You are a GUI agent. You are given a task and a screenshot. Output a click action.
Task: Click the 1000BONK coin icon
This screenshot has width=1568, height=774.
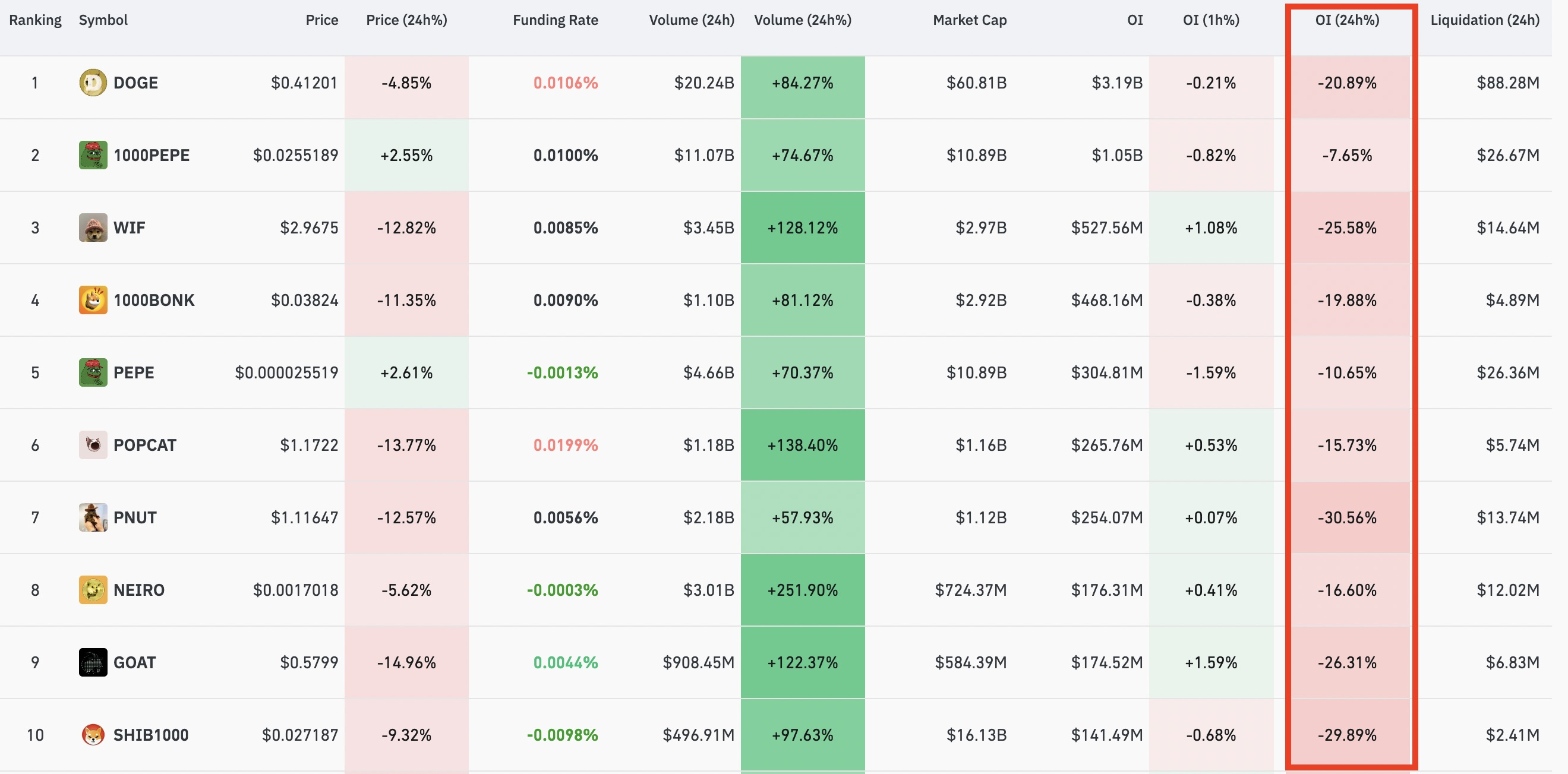tap(93, 300)
